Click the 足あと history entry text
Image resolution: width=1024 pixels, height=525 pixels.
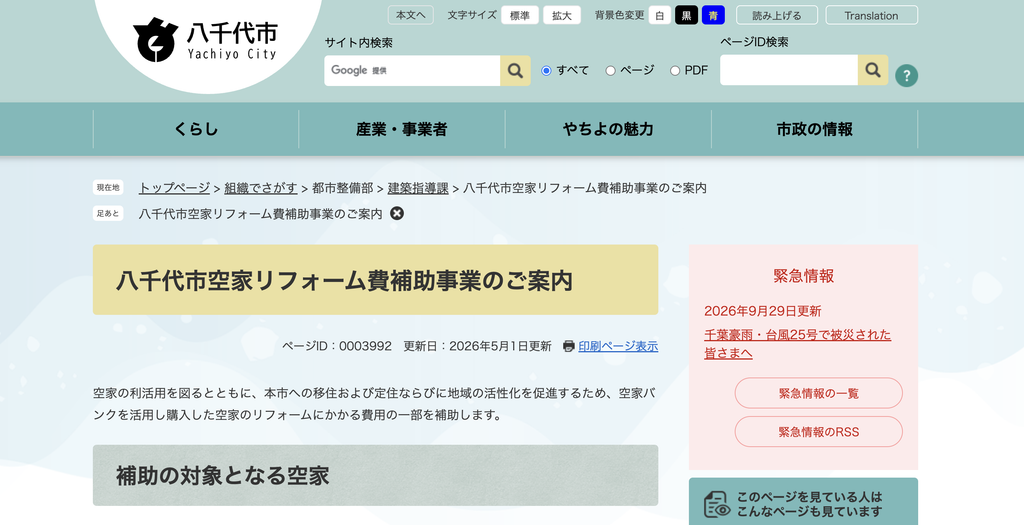[x=261, y=214]
